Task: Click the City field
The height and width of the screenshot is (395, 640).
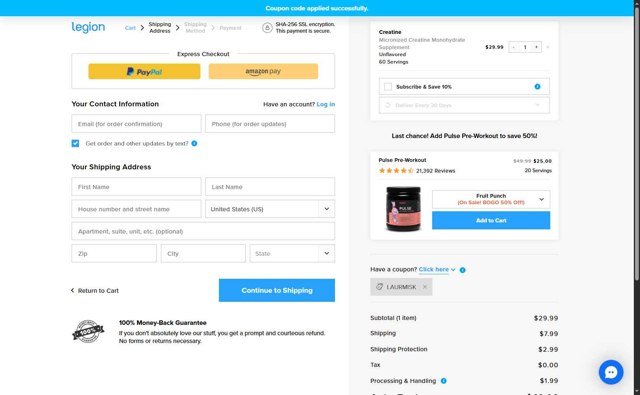Action: (203, 253)
